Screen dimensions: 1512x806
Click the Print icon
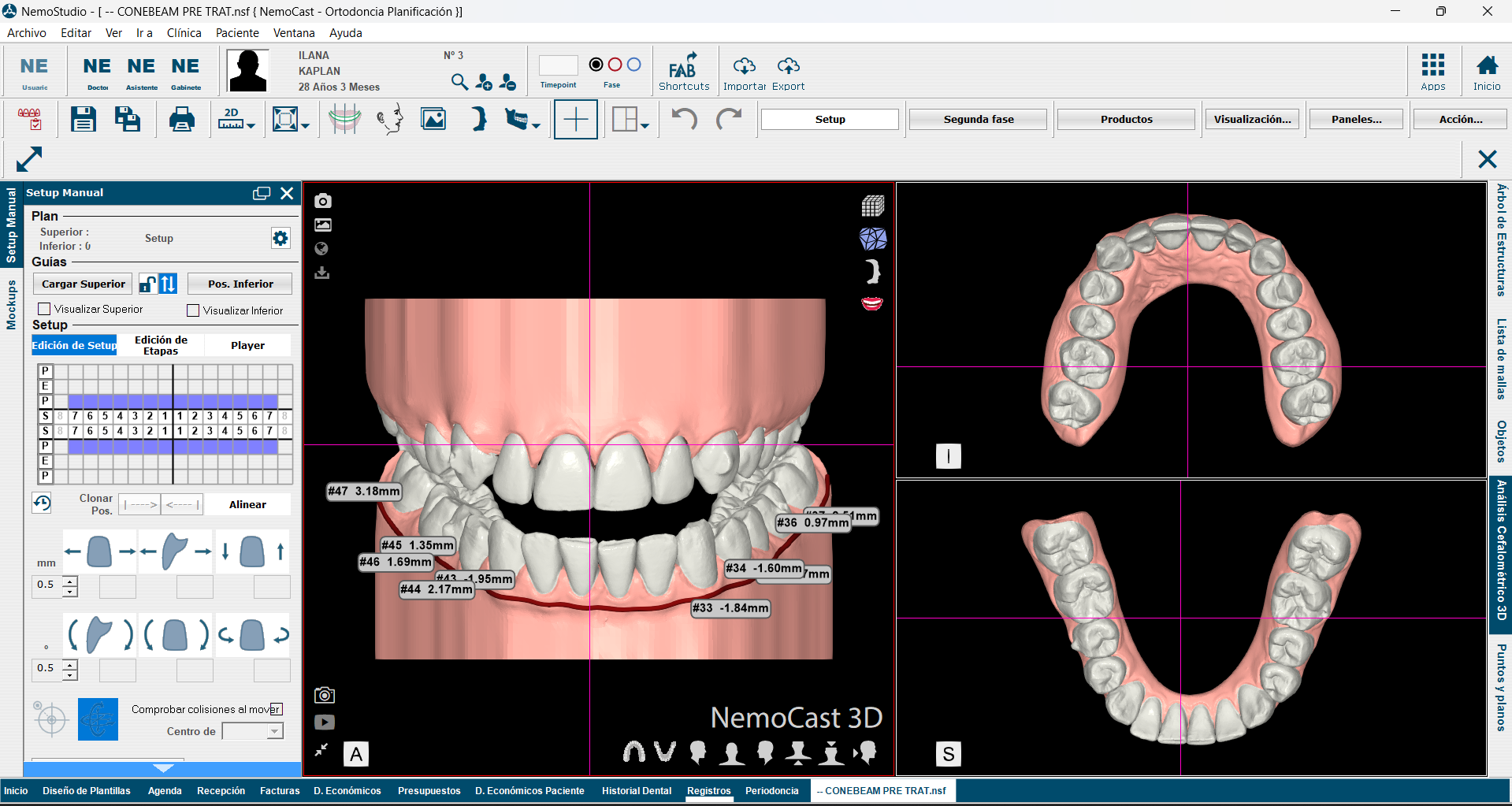click(x=182, y=120)
